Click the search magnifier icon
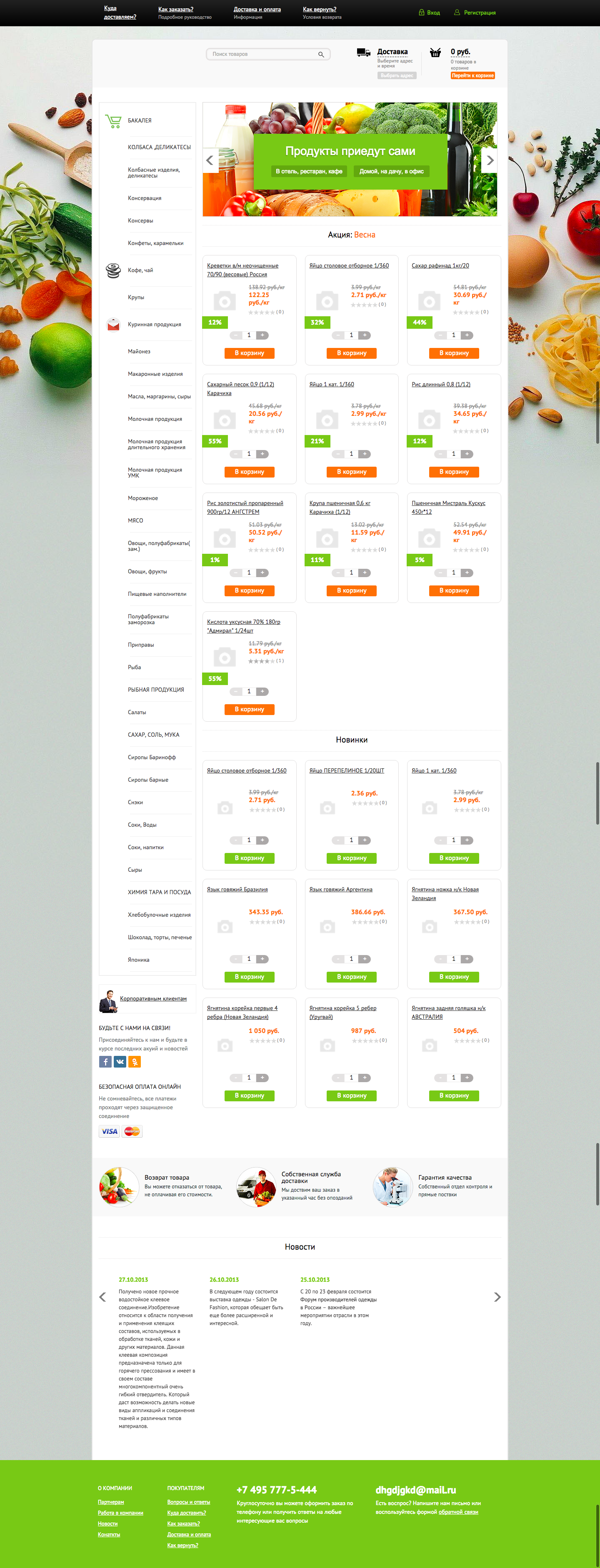The width and height of the screenshot is (600, 1568). tap(321, 55)
